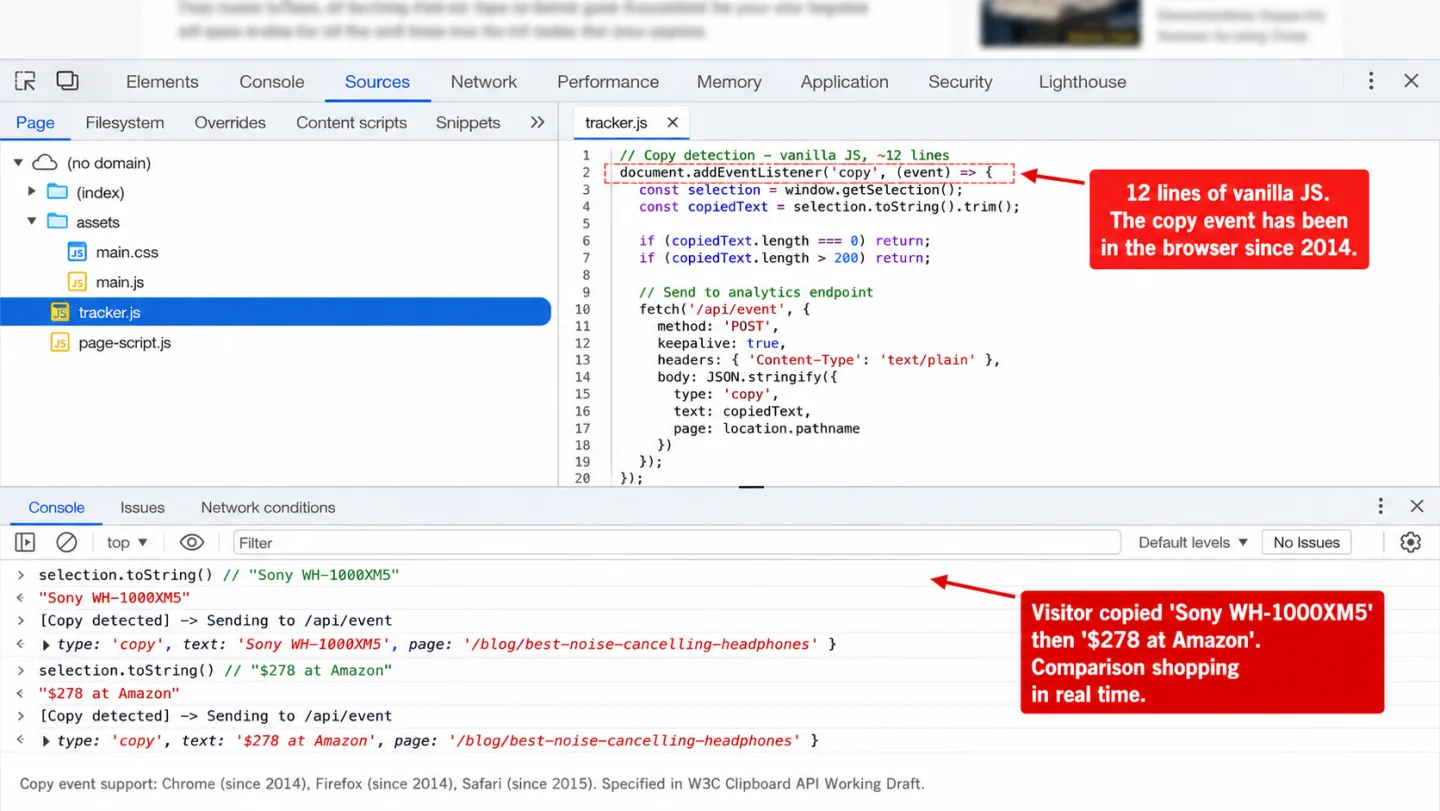Open the top context dropdown
This screenshot has height=811, width=1440.
[x=127, y=542]
